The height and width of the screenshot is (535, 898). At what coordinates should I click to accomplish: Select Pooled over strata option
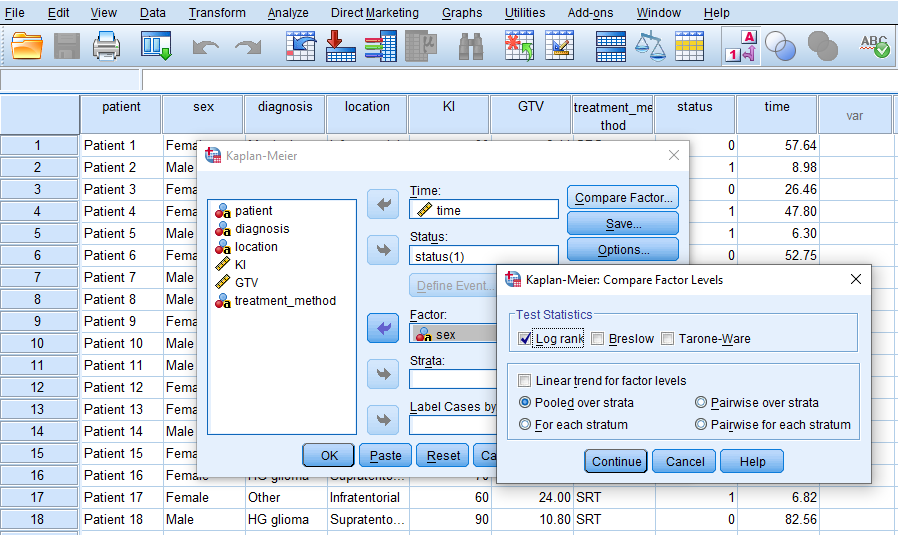tap(525, 402)
